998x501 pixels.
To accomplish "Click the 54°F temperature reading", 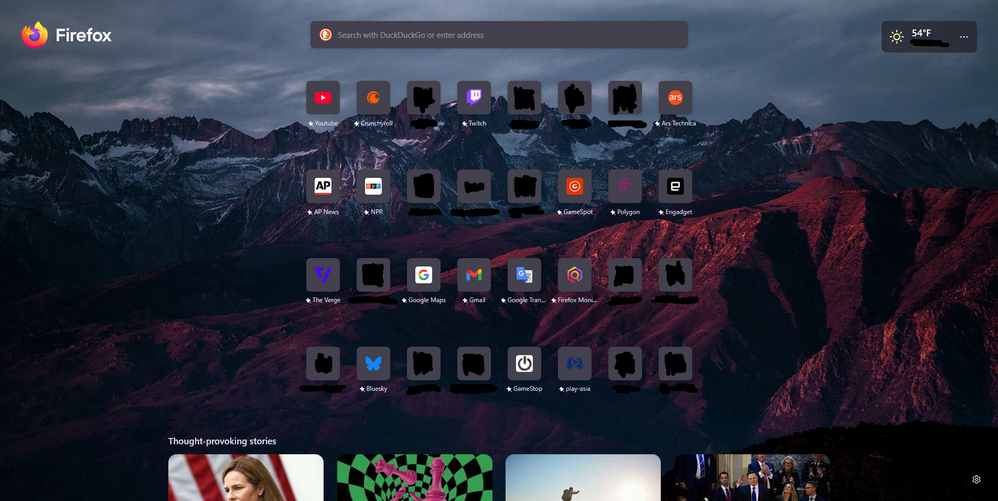I will [x=921, y=33].
